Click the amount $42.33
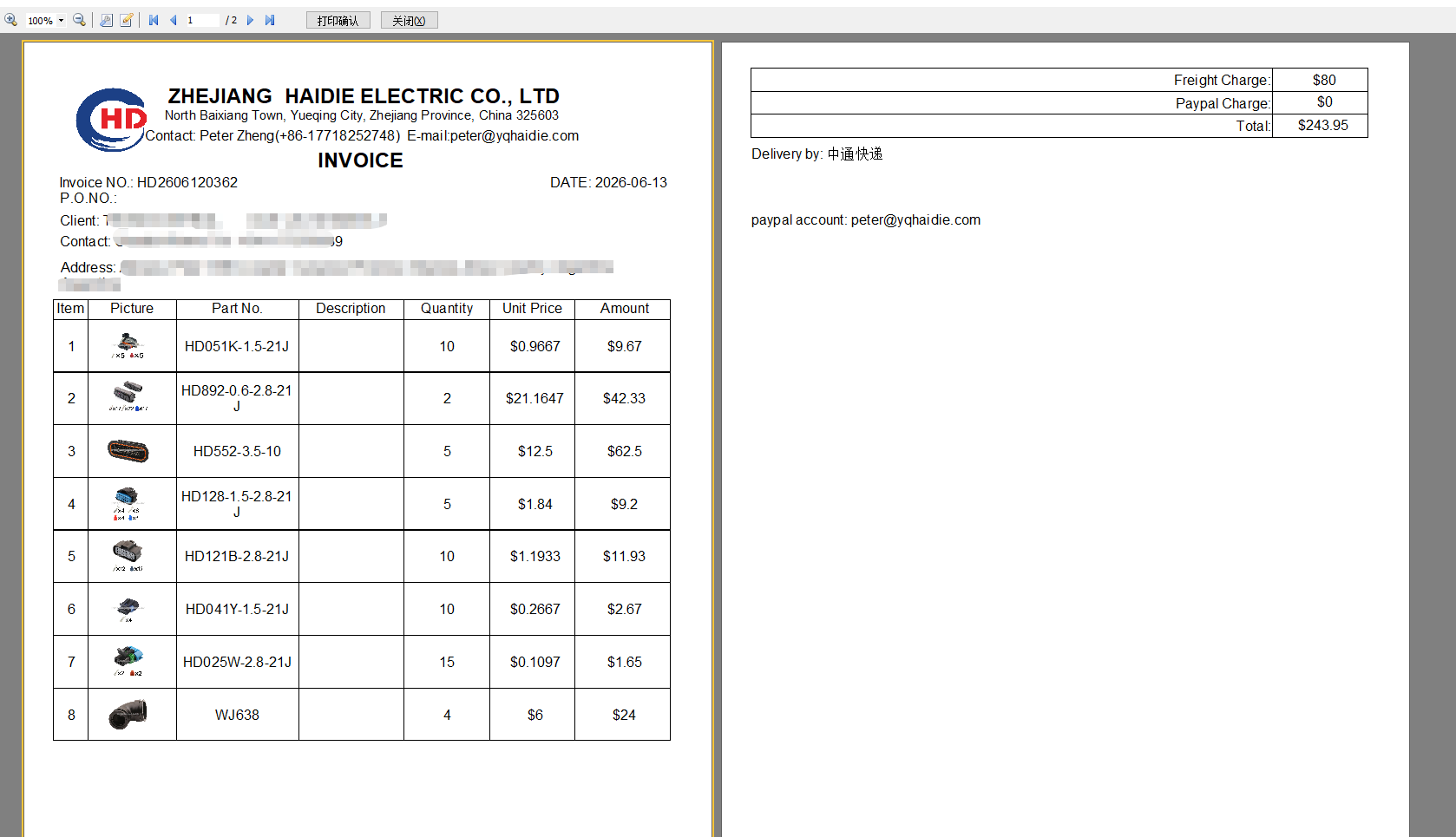 pyautogui.click(x=625, y=398)
